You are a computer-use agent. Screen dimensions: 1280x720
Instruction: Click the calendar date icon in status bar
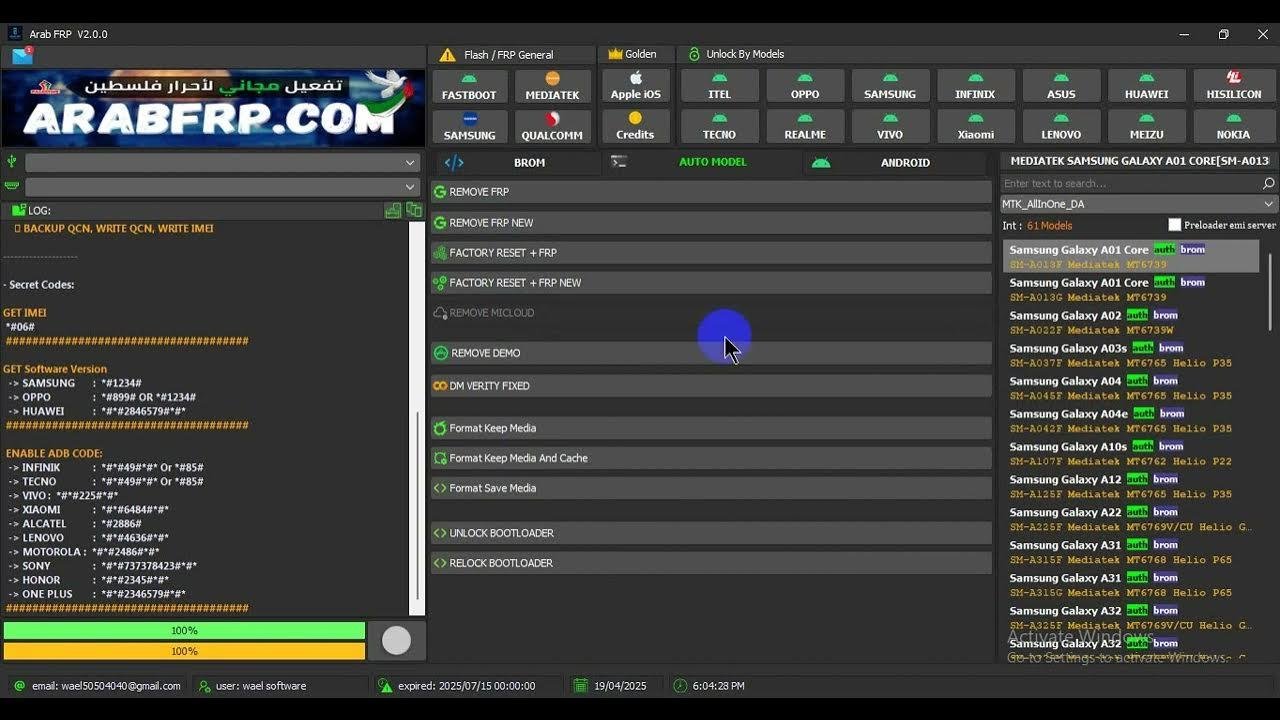click(x=580, y=686)
